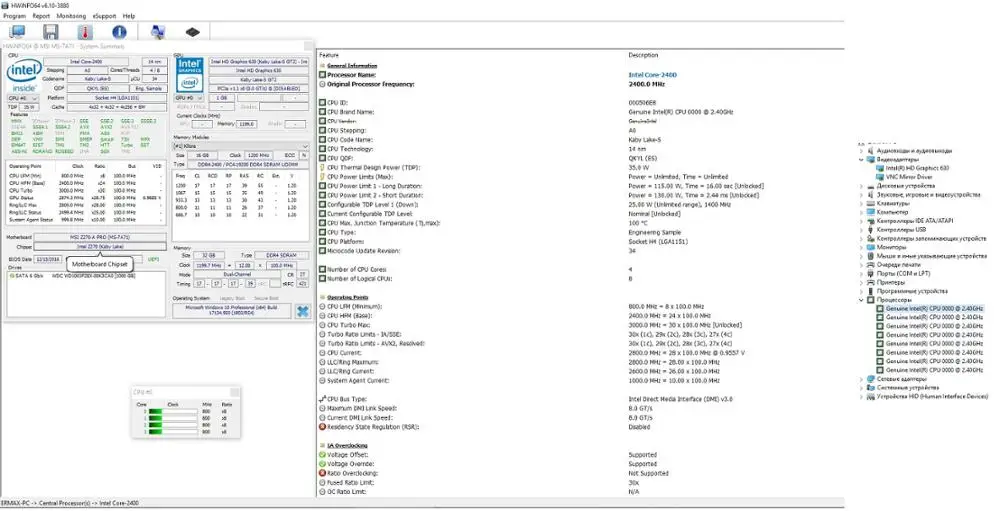Screen dimensions: 1000x511
Task: Click the Platform field Socket H4 (LGA1151)
Action: point(118,98)
